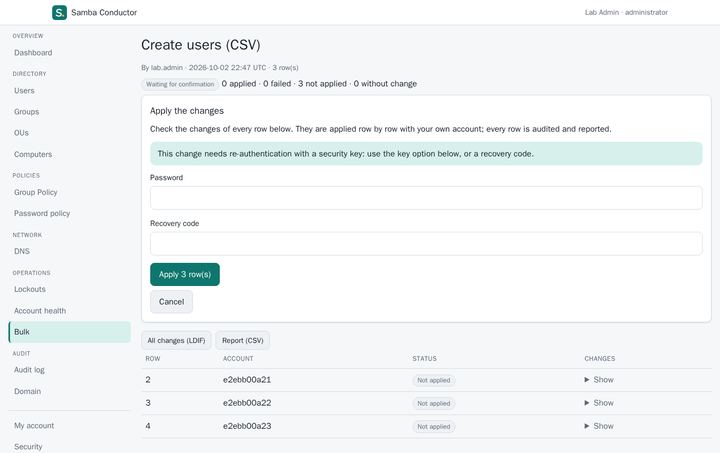Focus the Password input field
This screenshot has width=720, height=453.
click(x=426, y=198)
